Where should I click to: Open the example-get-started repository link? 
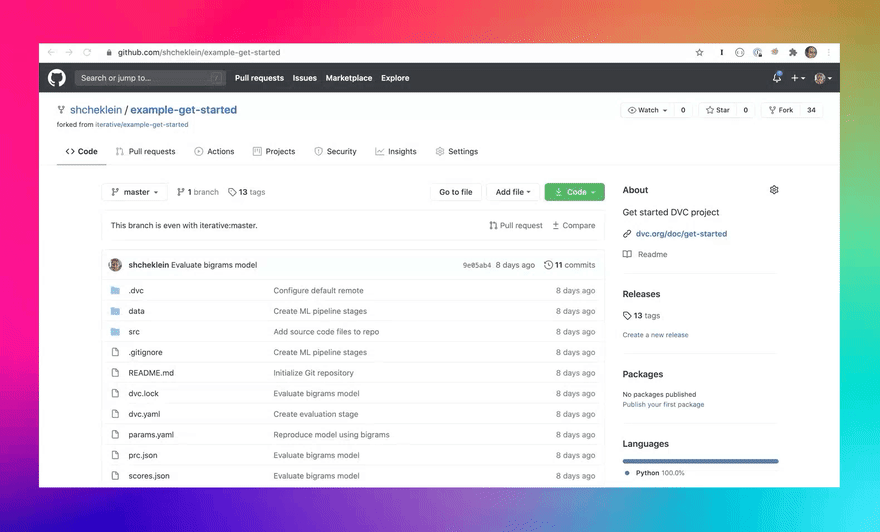click(x=184, y=109)
